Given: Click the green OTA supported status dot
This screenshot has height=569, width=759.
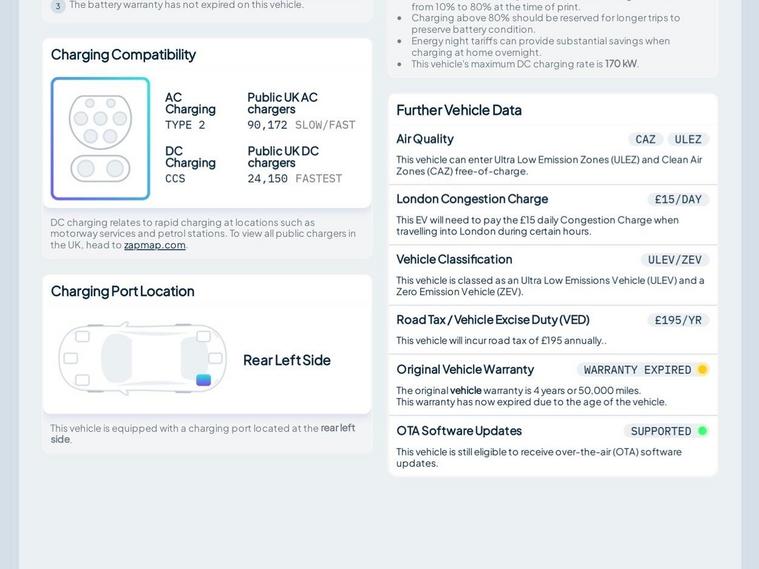Looking at the screenshot, I should pyautogui.click(x=702, y=431).
